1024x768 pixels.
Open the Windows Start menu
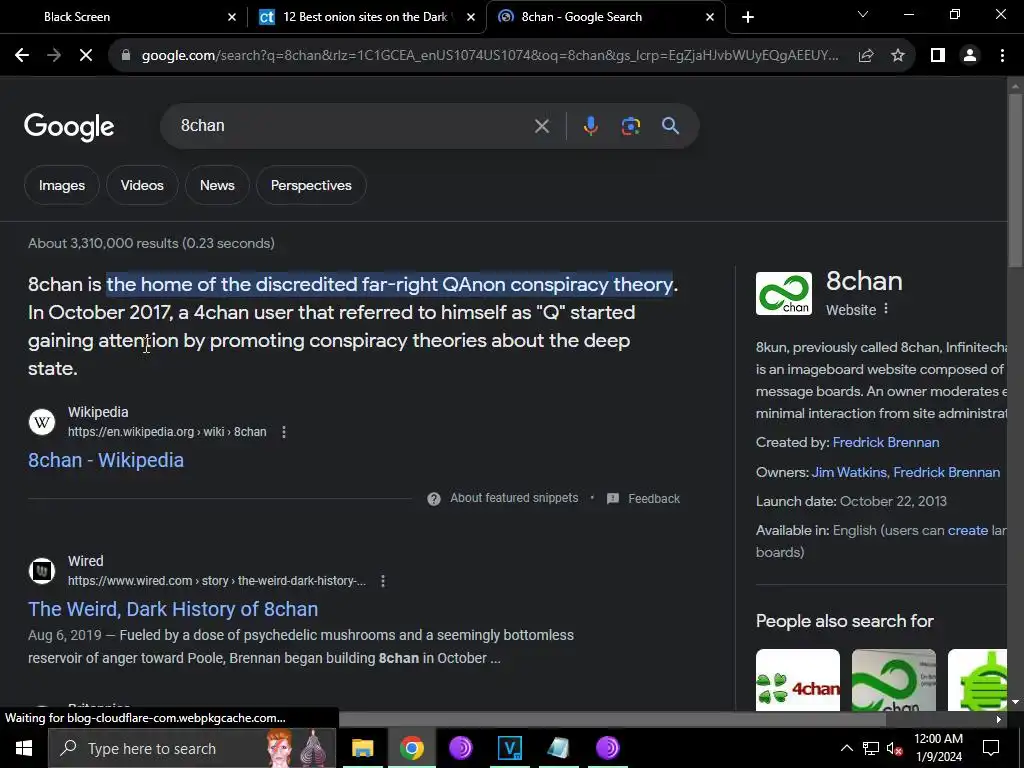click(24, 748)
